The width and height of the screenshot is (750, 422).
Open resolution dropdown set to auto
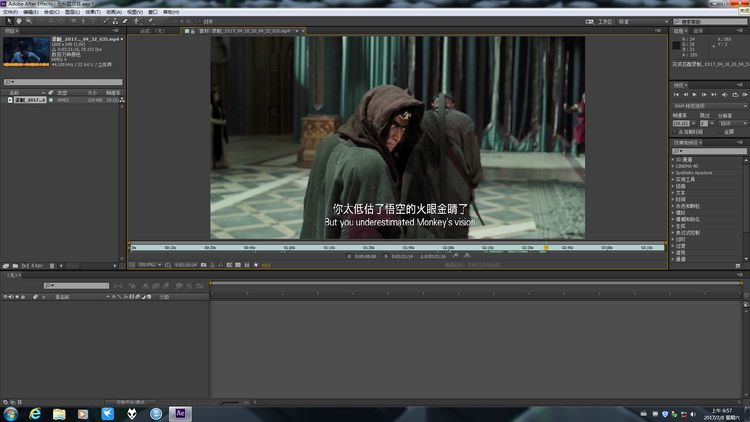pos(733,123)
